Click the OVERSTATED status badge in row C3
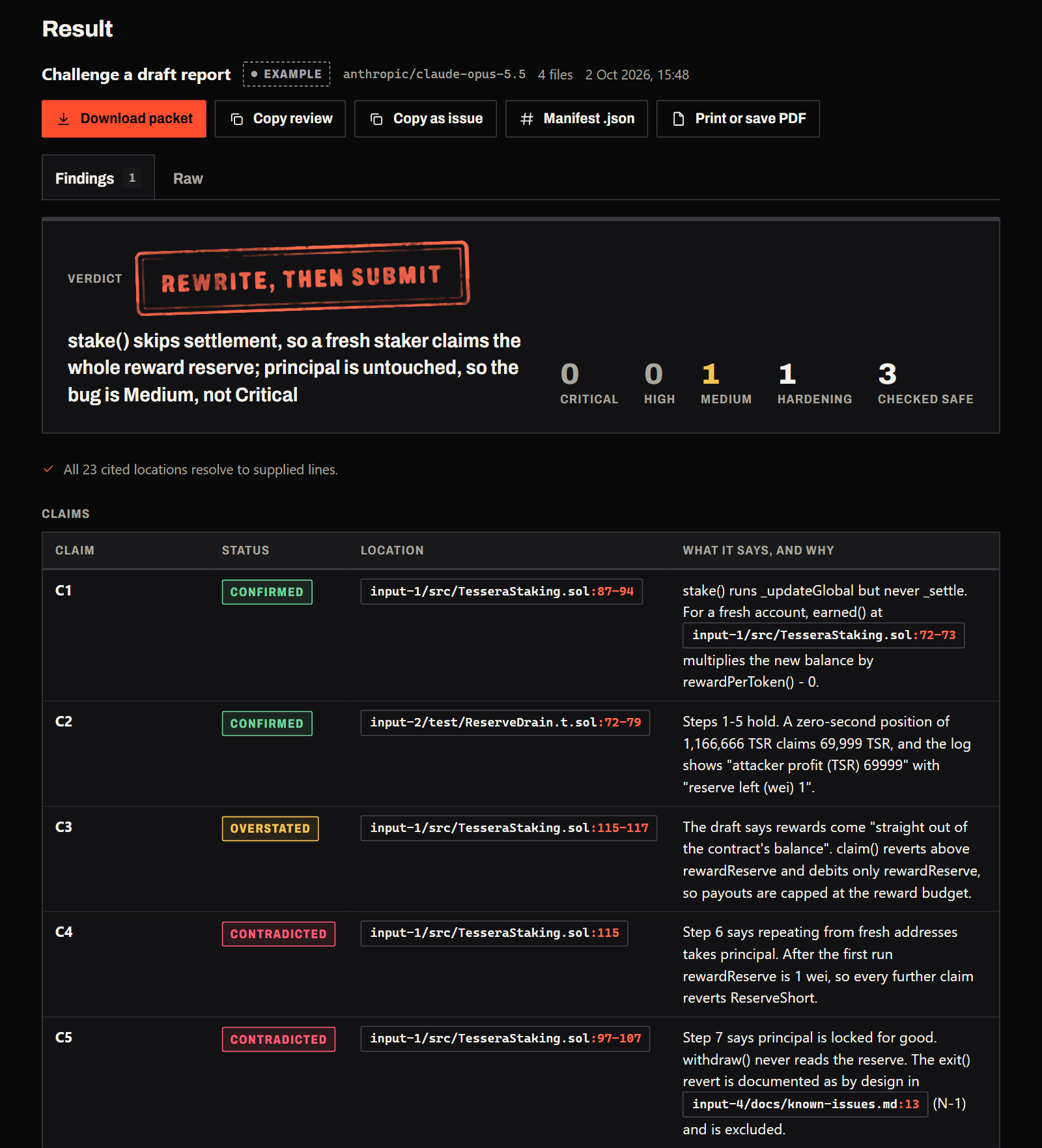1042x1148 pixels. [x=270, y=829]
